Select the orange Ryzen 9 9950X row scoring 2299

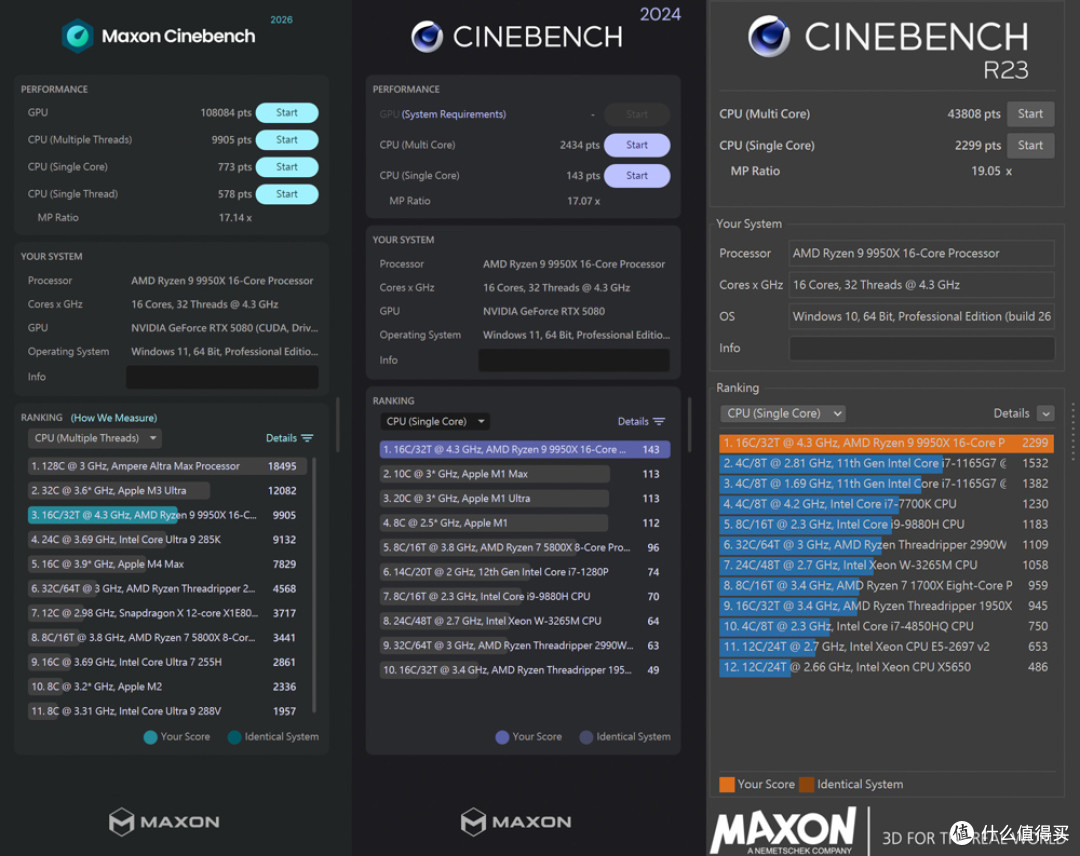click(x=886, y=443)
